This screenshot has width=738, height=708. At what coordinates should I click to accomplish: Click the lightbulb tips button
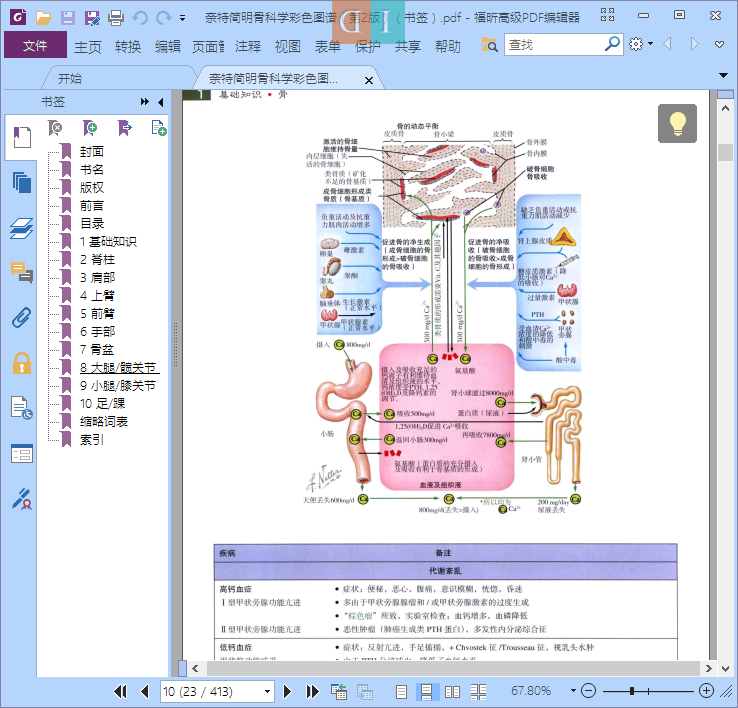[x=677, y=123]
